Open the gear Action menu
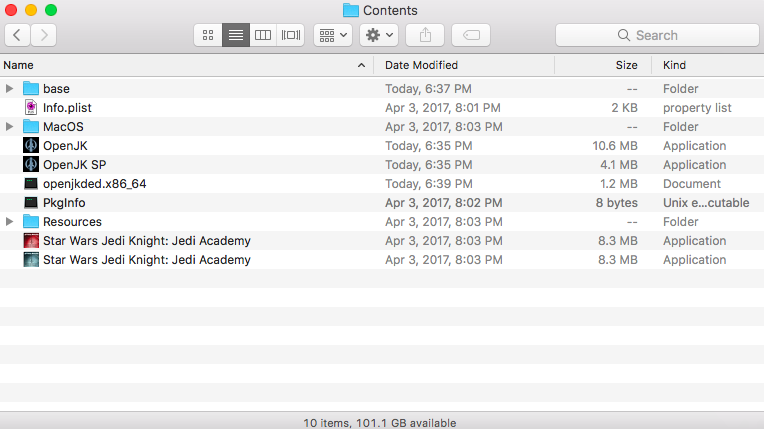Viewport: 764px width, 429px height. [379, 35]
